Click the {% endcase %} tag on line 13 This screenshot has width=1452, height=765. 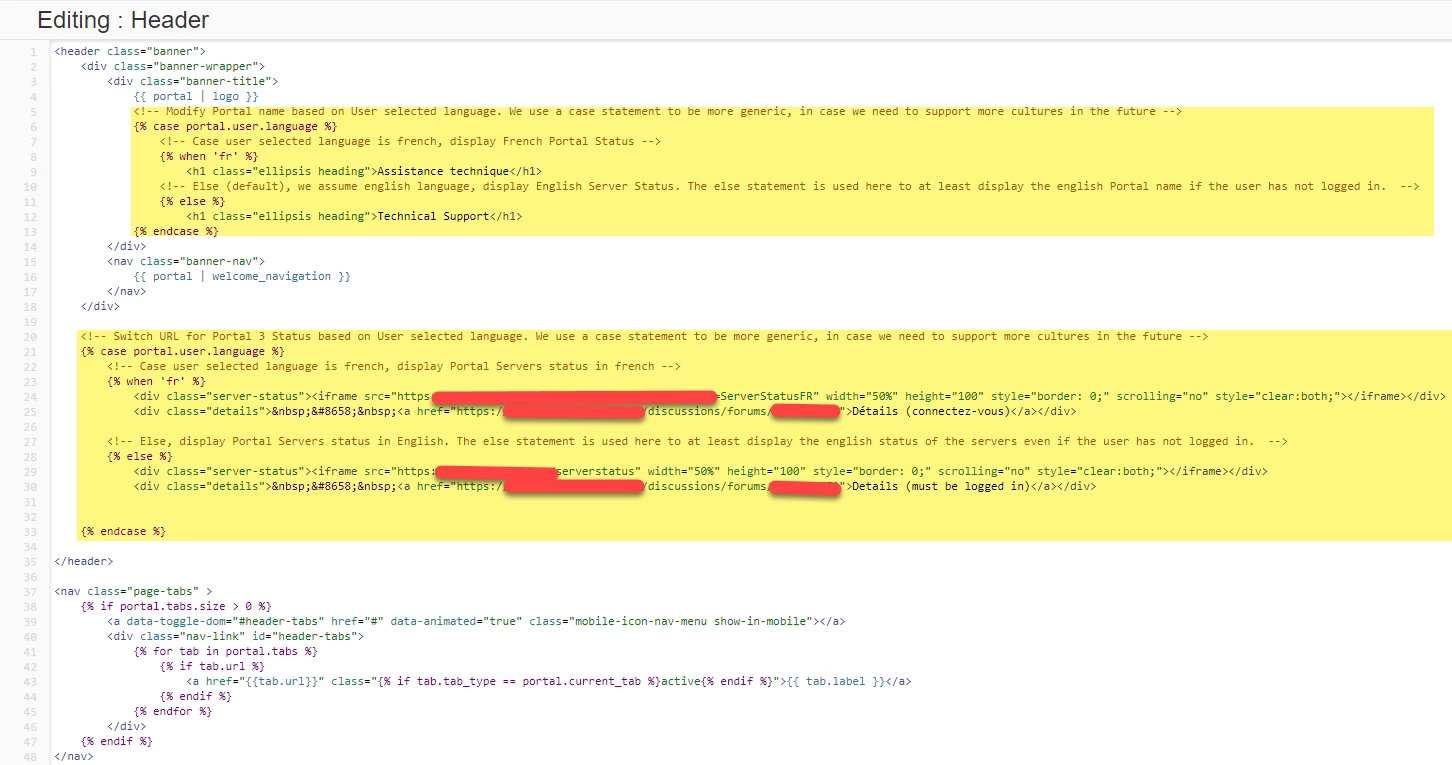(x=176, y=231)
